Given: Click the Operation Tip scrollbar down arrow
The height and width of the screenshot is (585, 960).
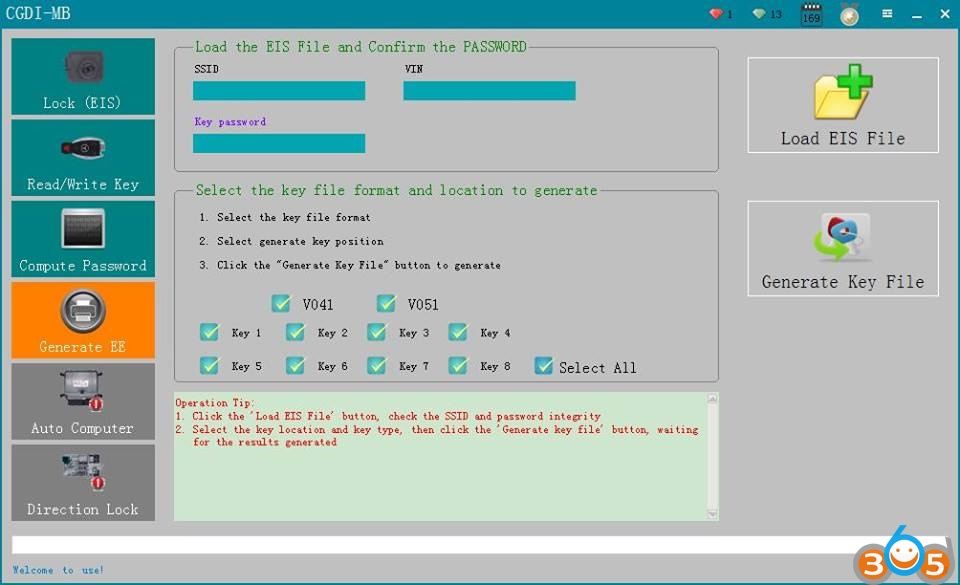Looking at the screenshot, I should [x=712, y=513].
